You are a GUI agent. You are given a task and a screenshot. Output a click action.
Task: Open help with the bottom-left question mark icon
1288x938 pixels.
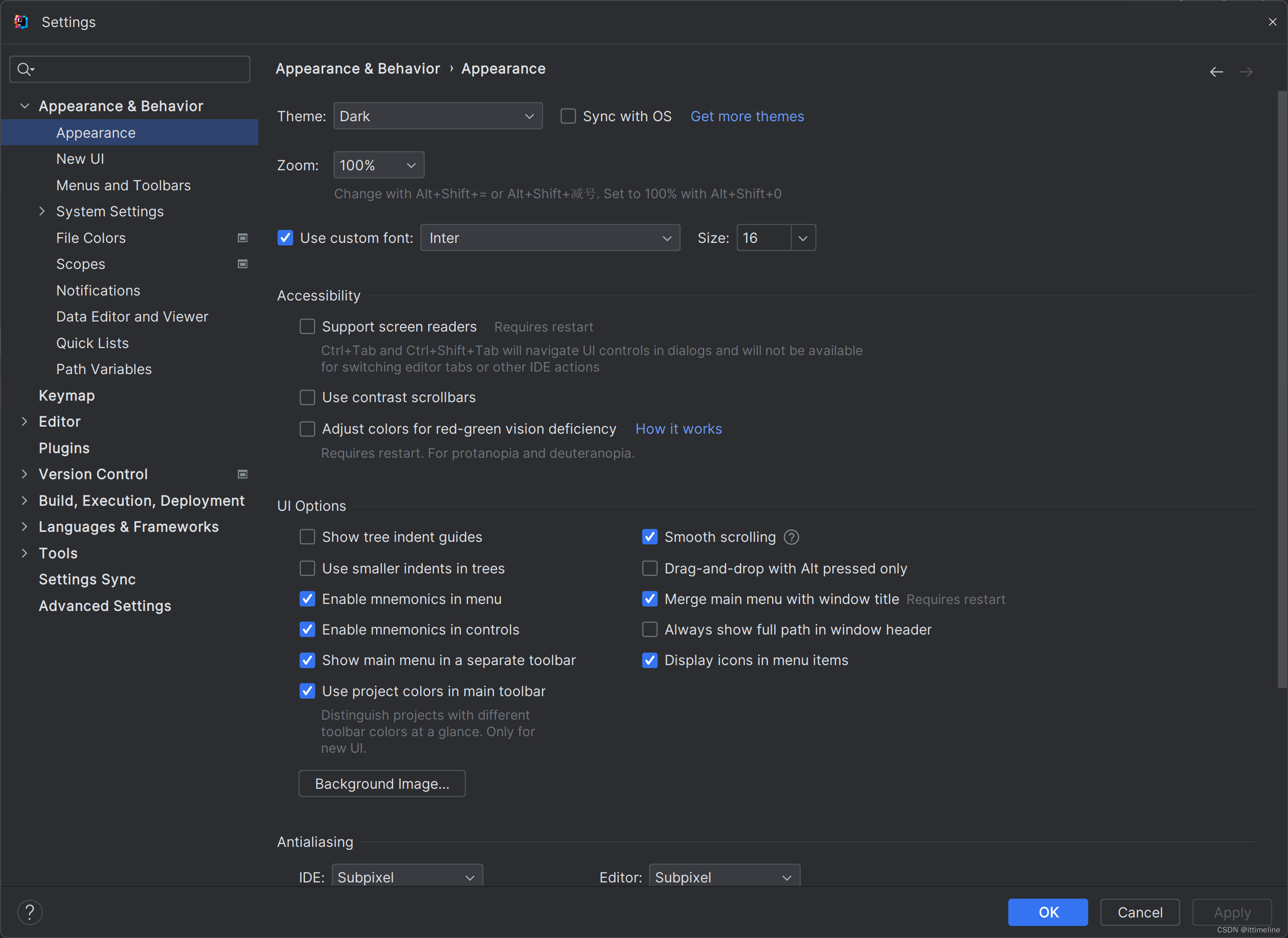click(x=30, y=912)
